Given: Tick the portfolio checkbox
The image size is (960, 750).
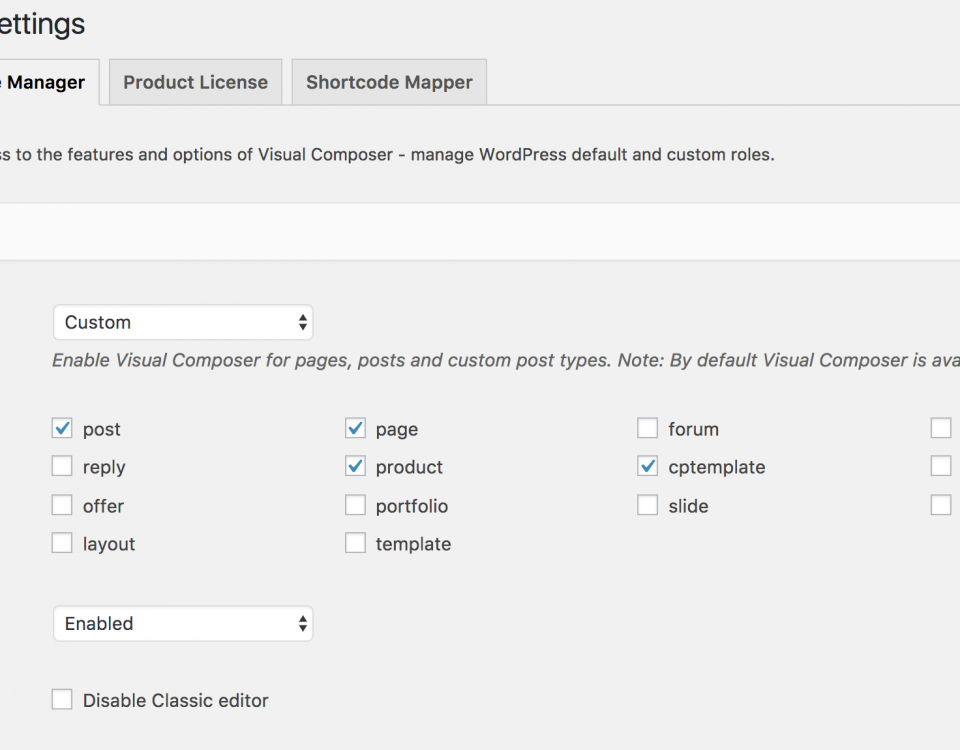Looking at the screenshot, I should (355, 505).
